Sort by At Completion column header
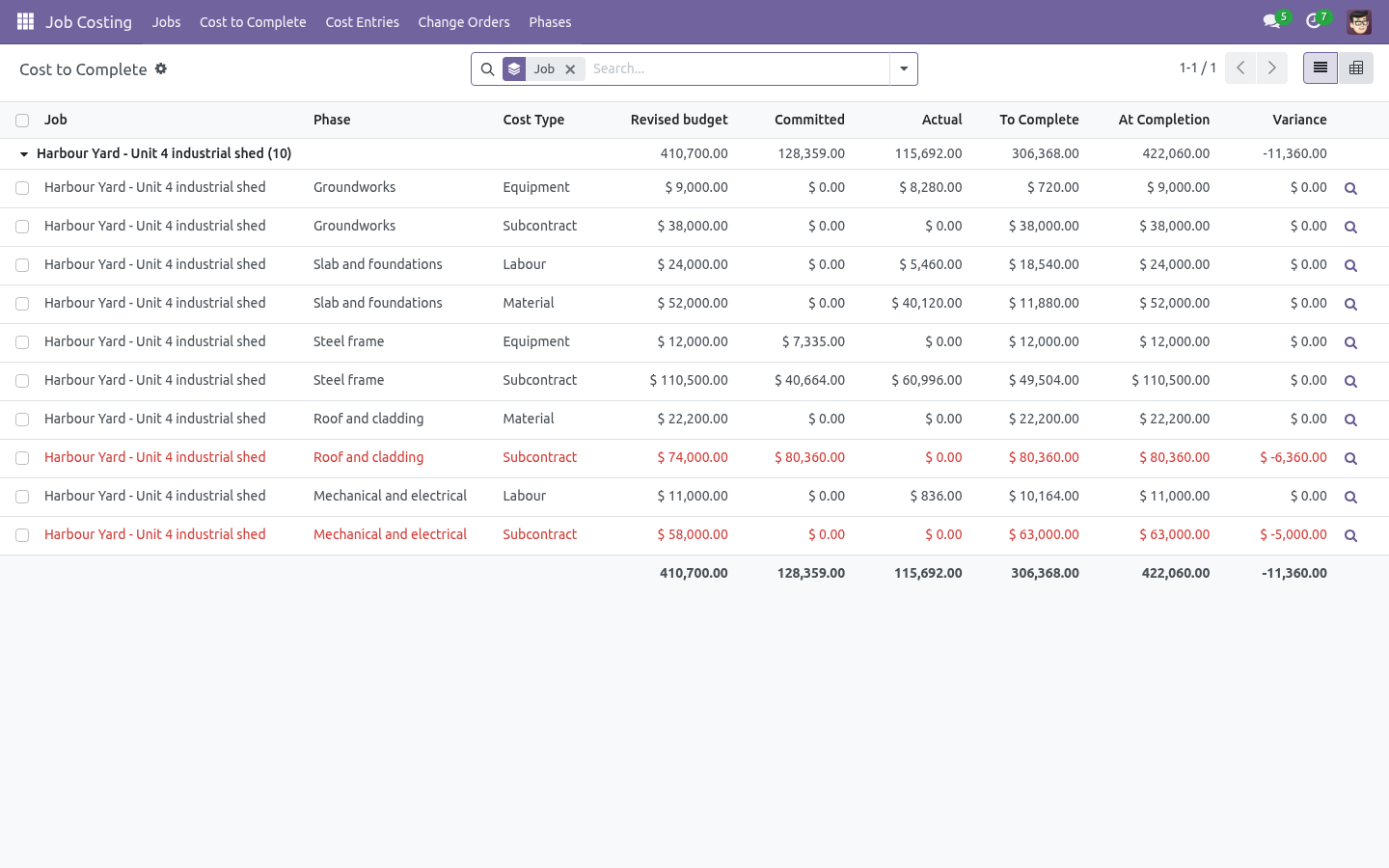The width and height of the screenshot is (1389, 868). point(1164,120)
